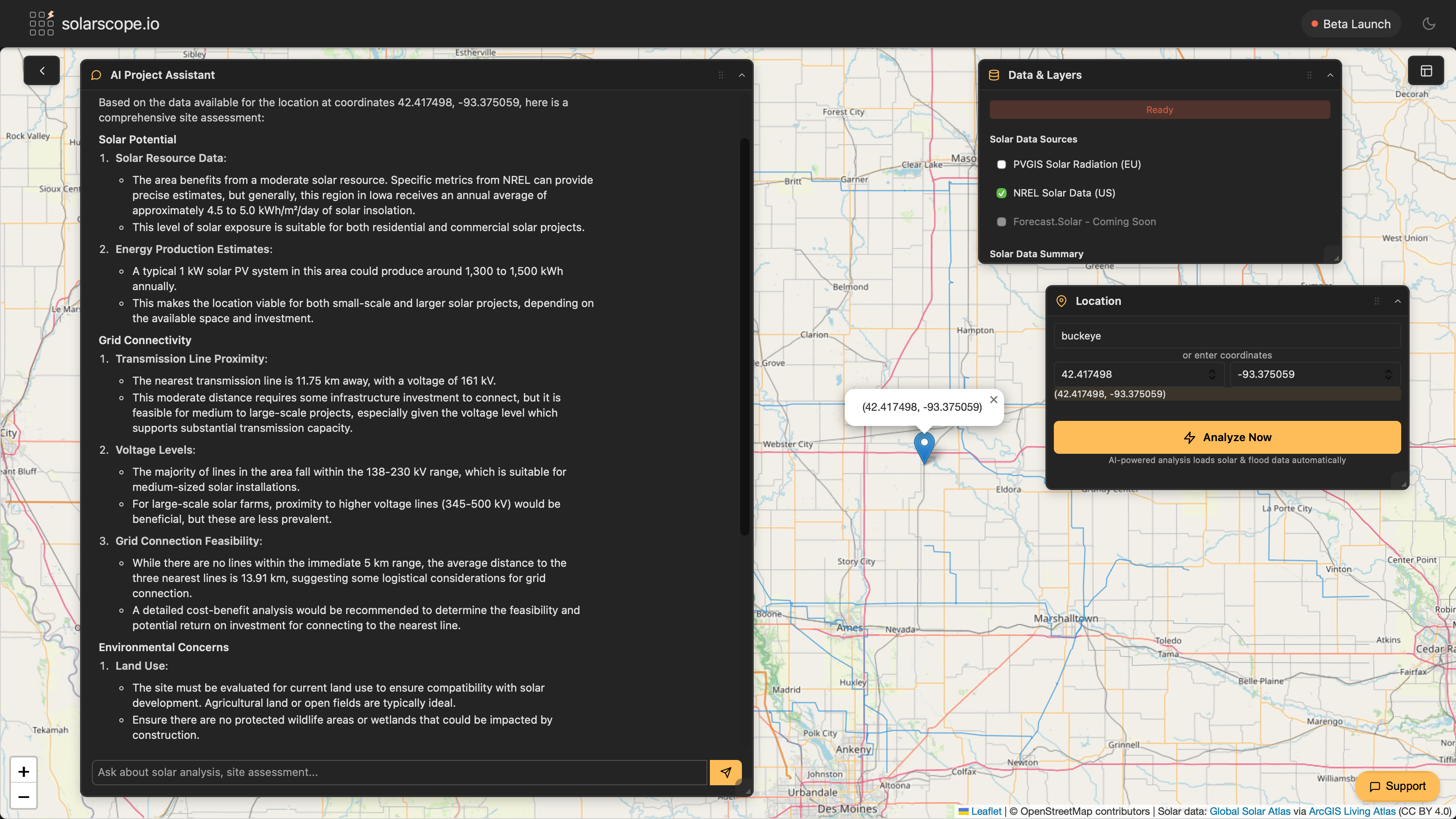Click the Beta Launch badge
Image resolution: width=1456 pixels, height=819 pixels.
coord(1350,24)
